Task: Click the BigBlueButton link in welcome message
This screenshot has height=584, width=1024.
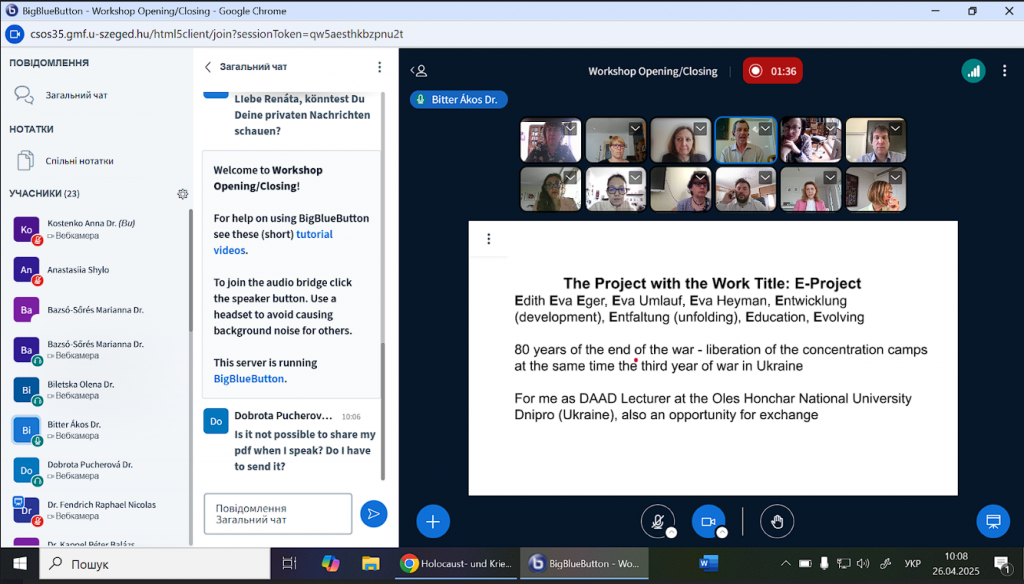Action: pos(249,379)
